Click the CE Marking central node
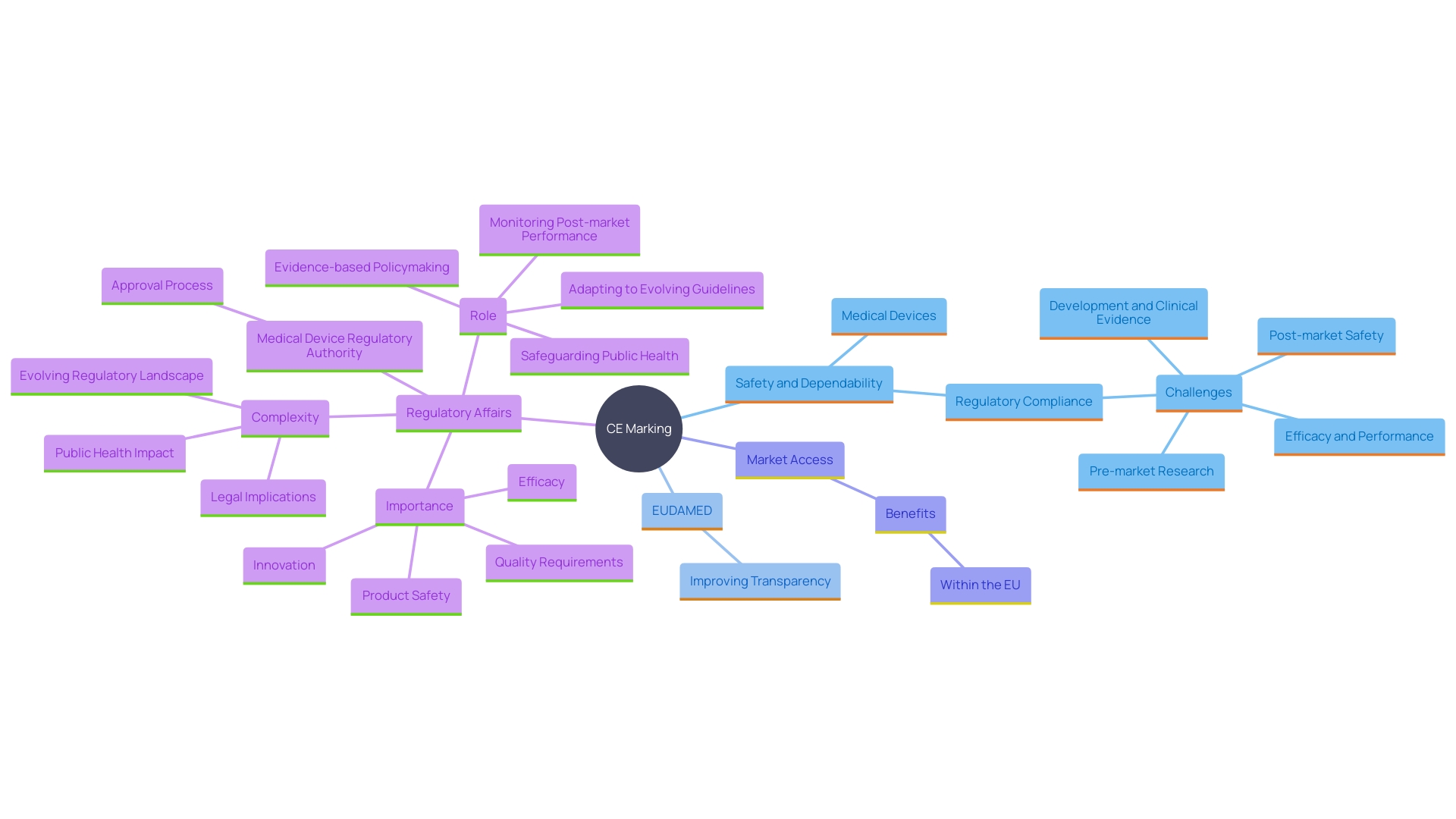Viewport: 1456px width, 819px height. coord(636,429)
